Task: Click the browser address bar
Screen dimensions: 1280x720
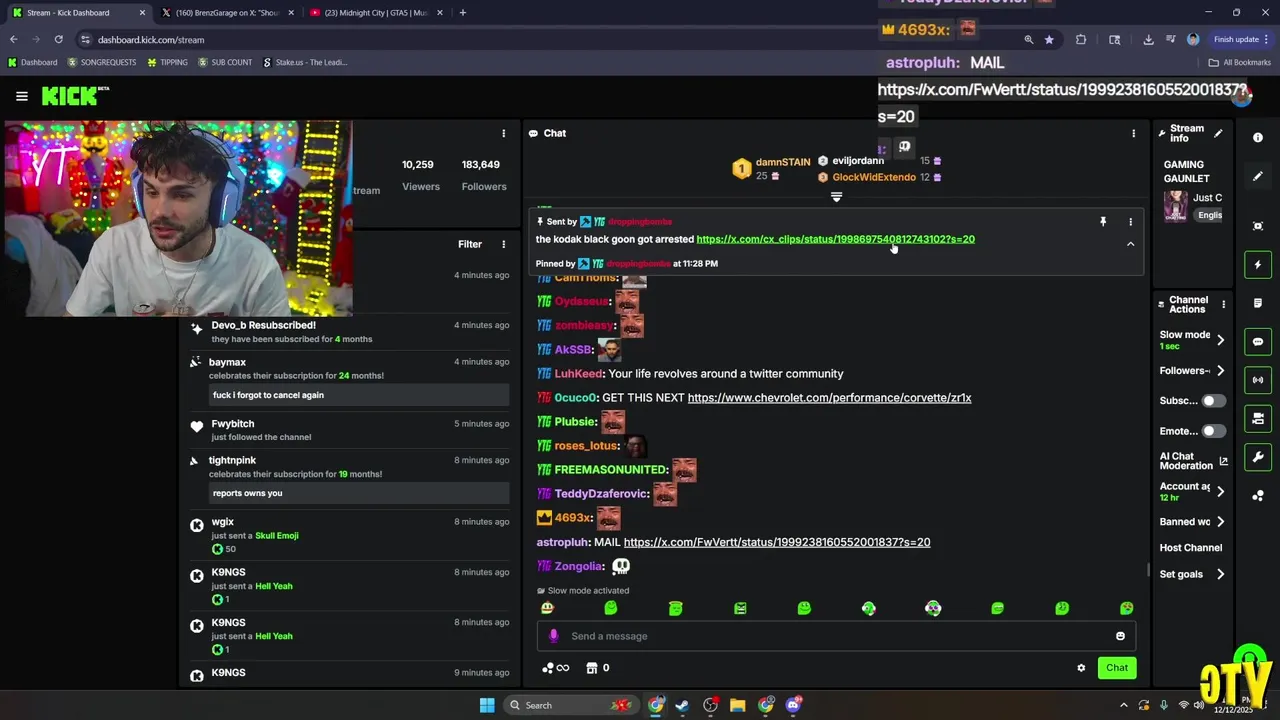Action: 550,39
